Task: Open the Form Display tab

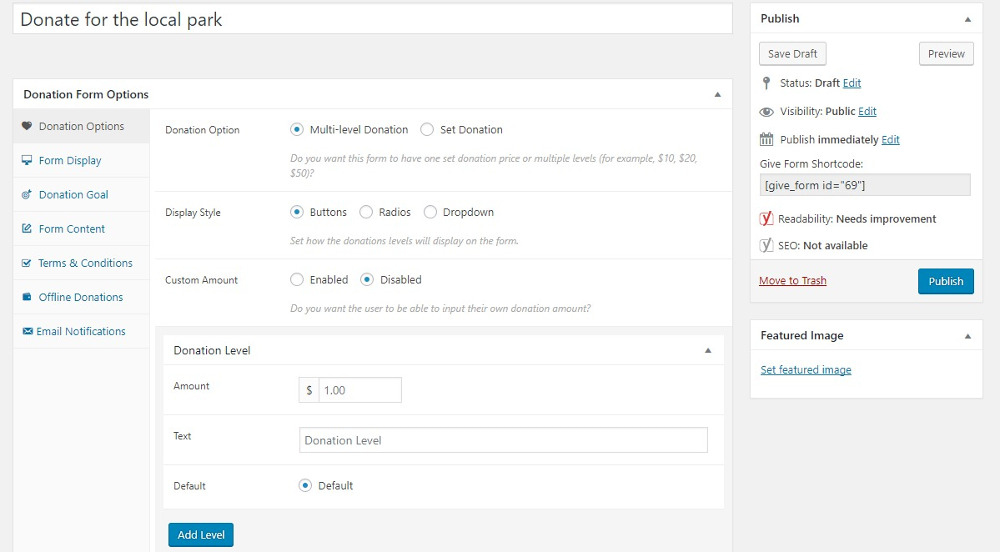Action: (70, 160)
